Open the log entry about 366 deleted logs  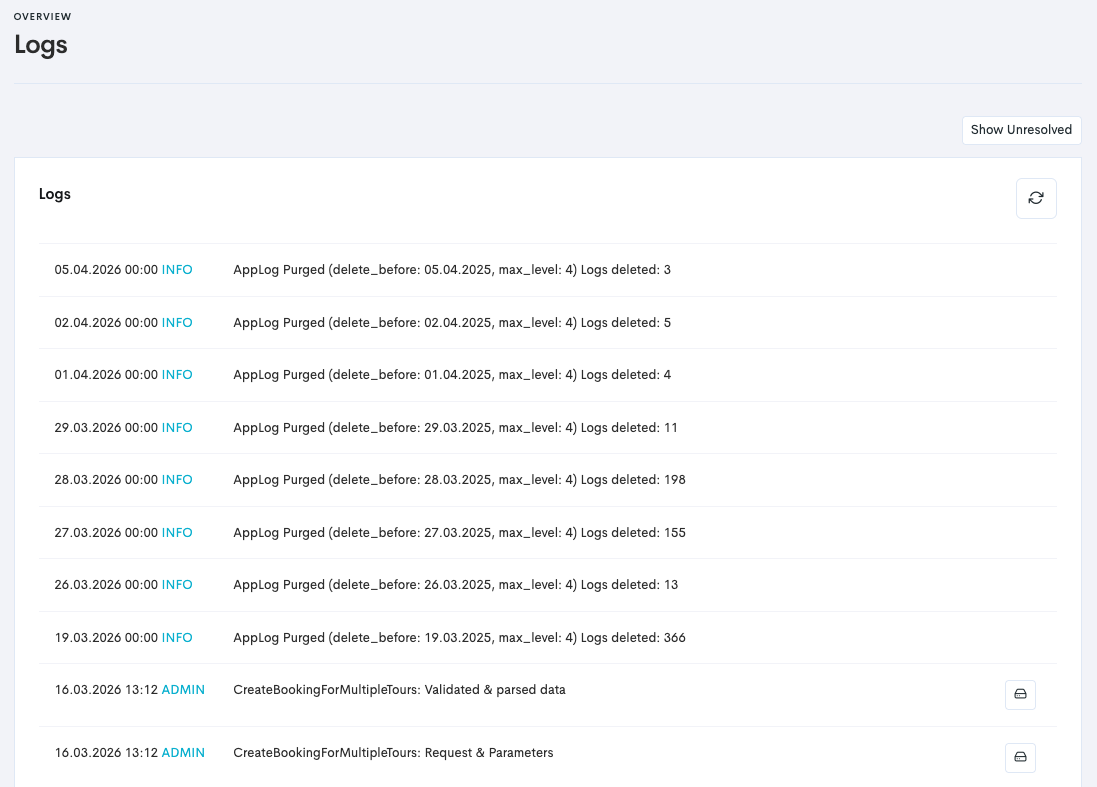(459, 637)
